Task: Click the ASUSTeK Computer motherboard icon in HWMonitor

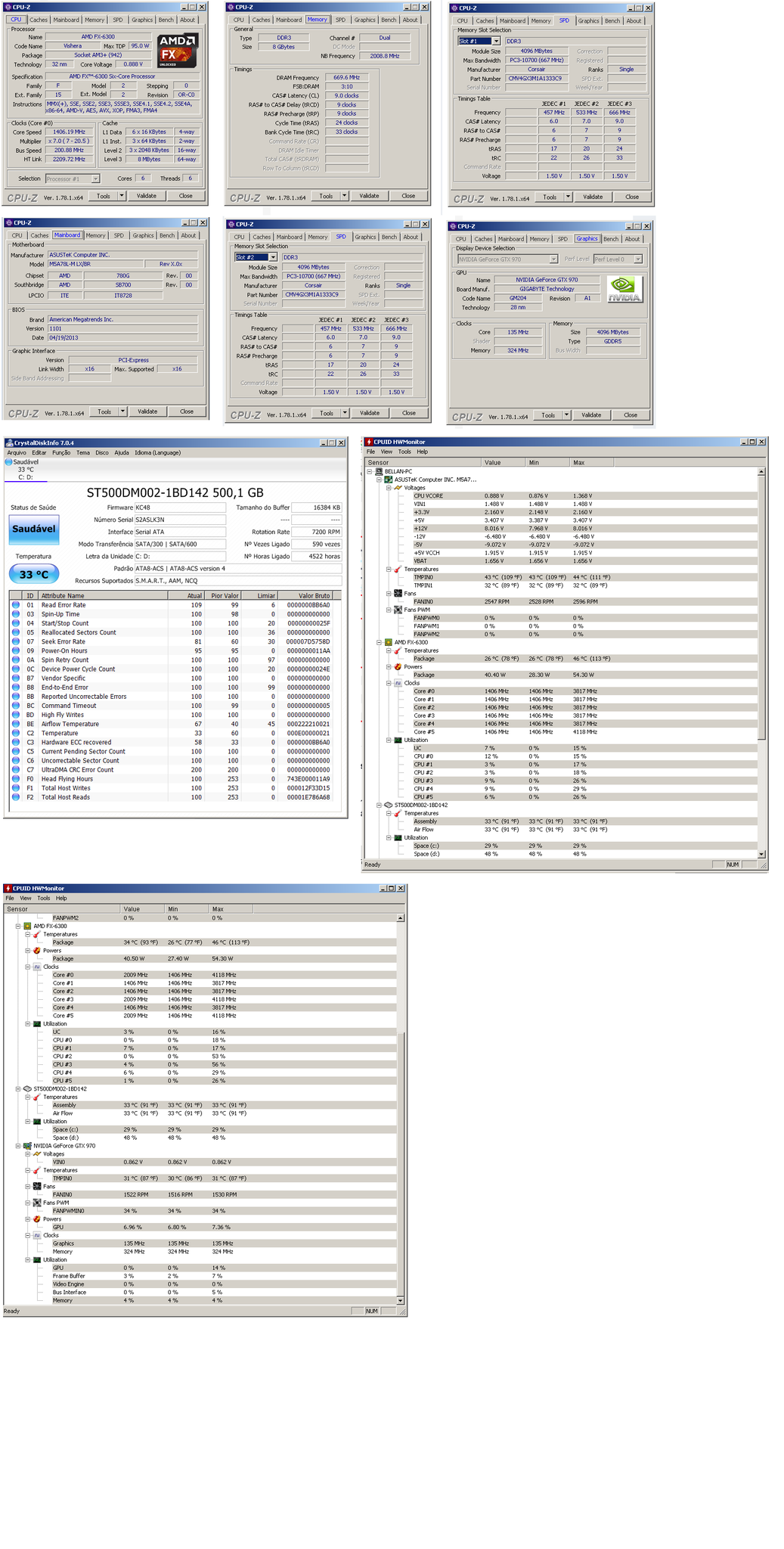Action: [389, 480]
